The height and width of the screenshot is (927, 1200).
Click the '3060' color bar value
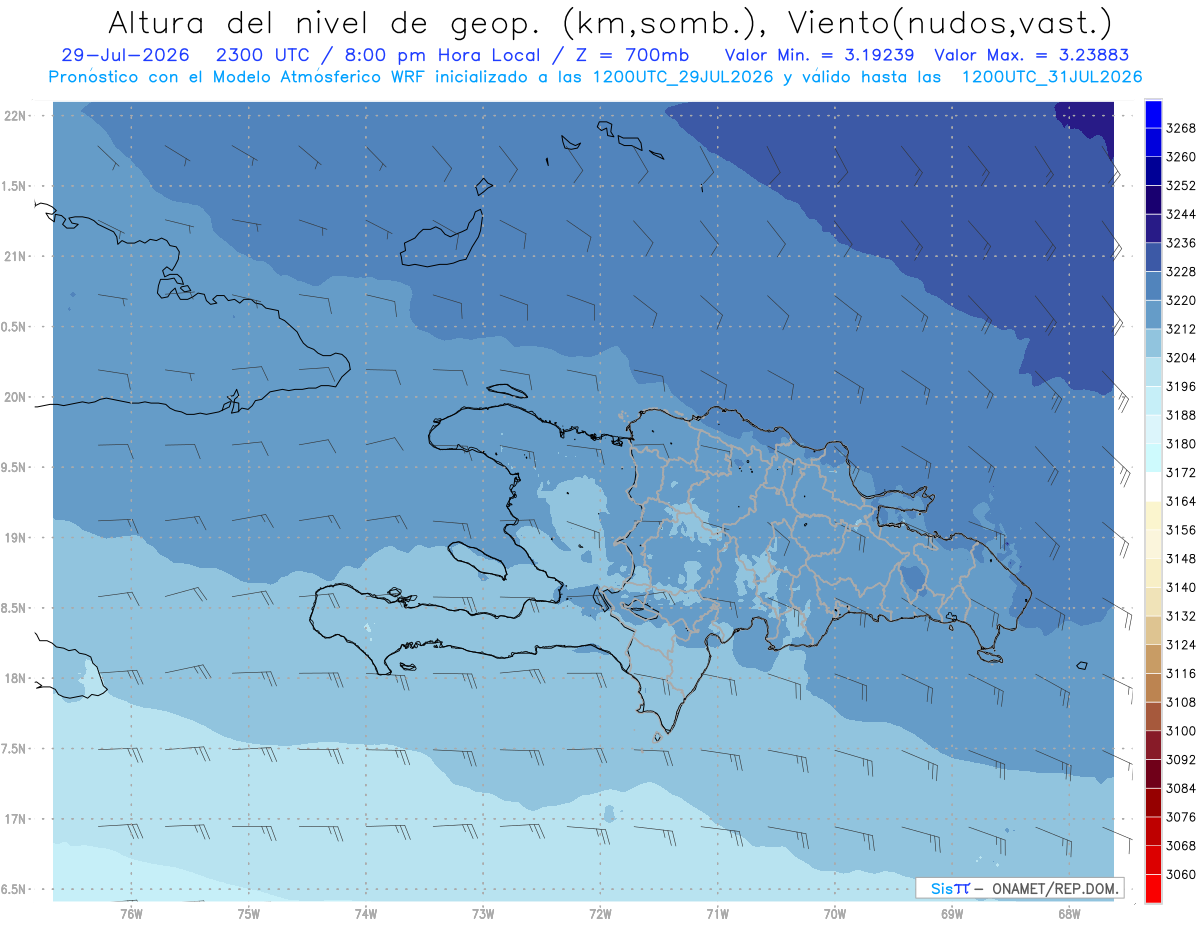pyautogui.click(x=1182, y=874)
